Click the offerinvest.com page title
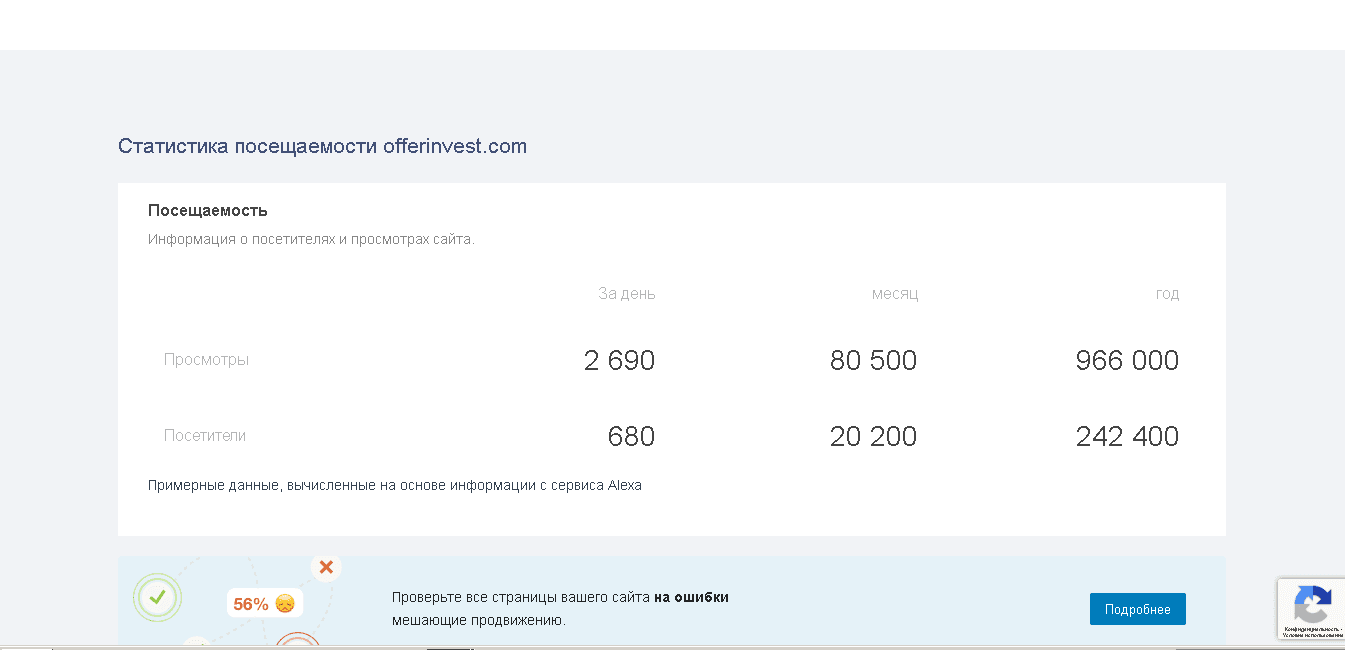Screen dimensions: 1345x650 (x=322, y=146)
